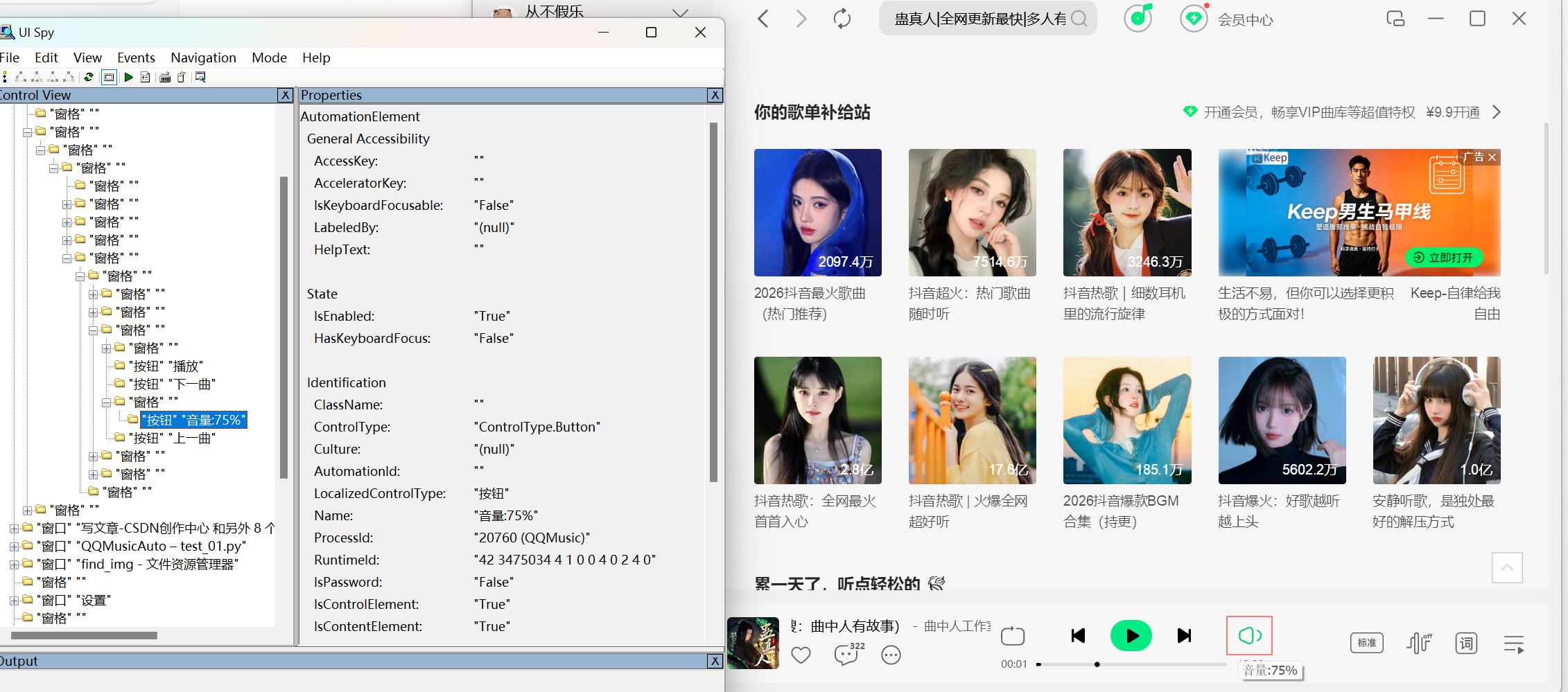The image size is (1568, 692).
Task: Expand the "find_img - 文件资源管理器" window node
Action: coord(14,565)
